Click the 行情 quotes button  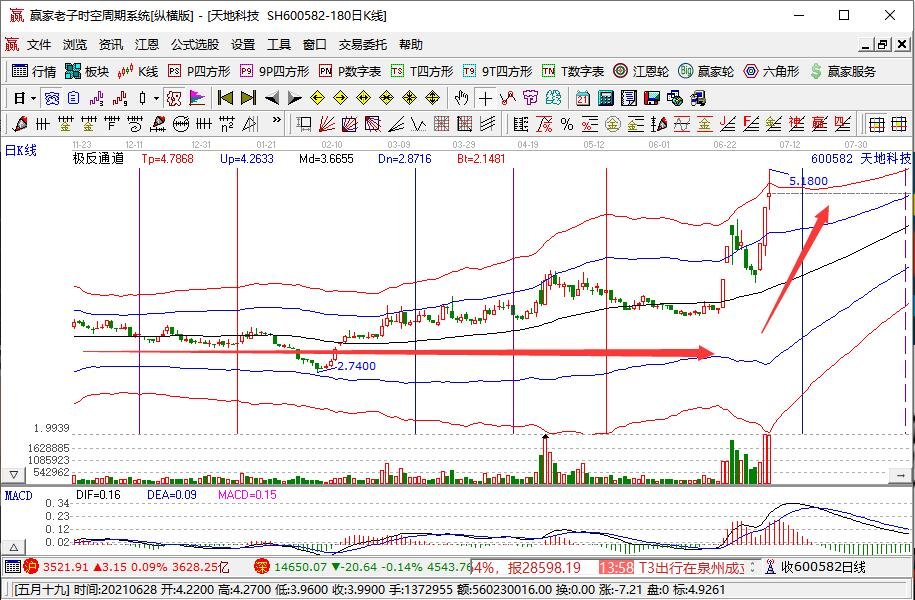[34, 71]
